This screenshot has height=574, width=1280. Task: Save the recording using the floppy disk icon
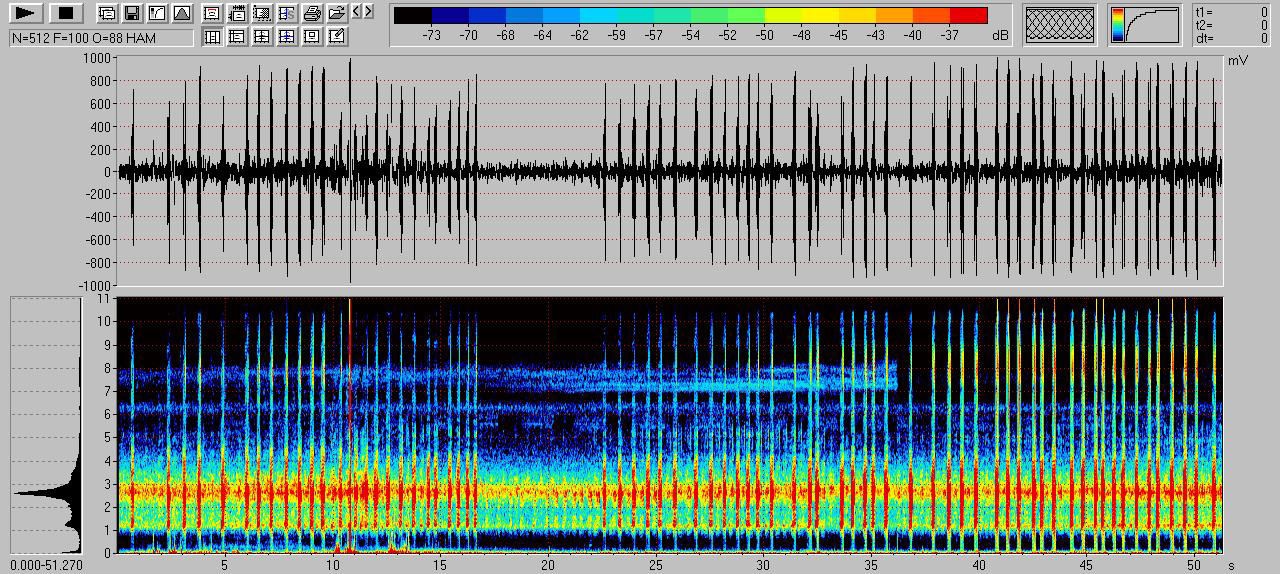pos(131,14)
